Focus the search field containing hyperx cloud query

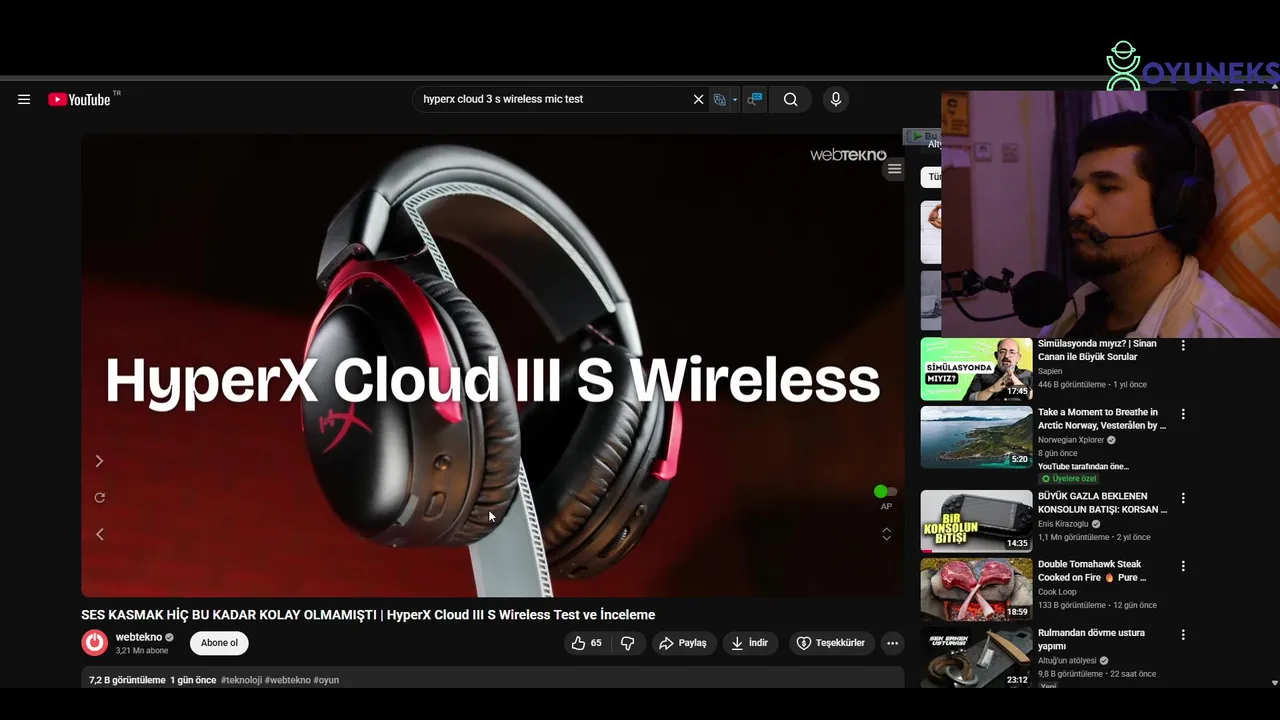click(x=553, y=99)
